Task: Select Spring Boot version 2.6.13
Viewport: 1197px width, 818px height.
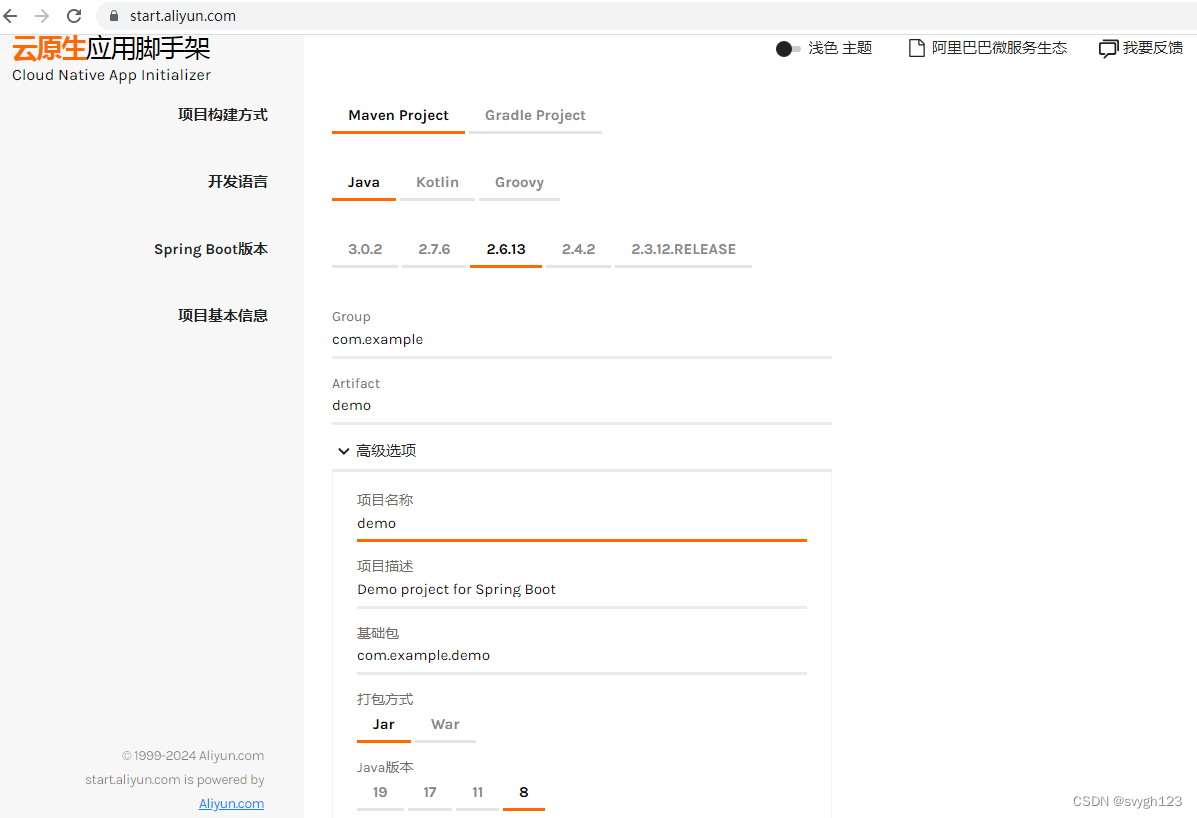Action: (506, 250)
